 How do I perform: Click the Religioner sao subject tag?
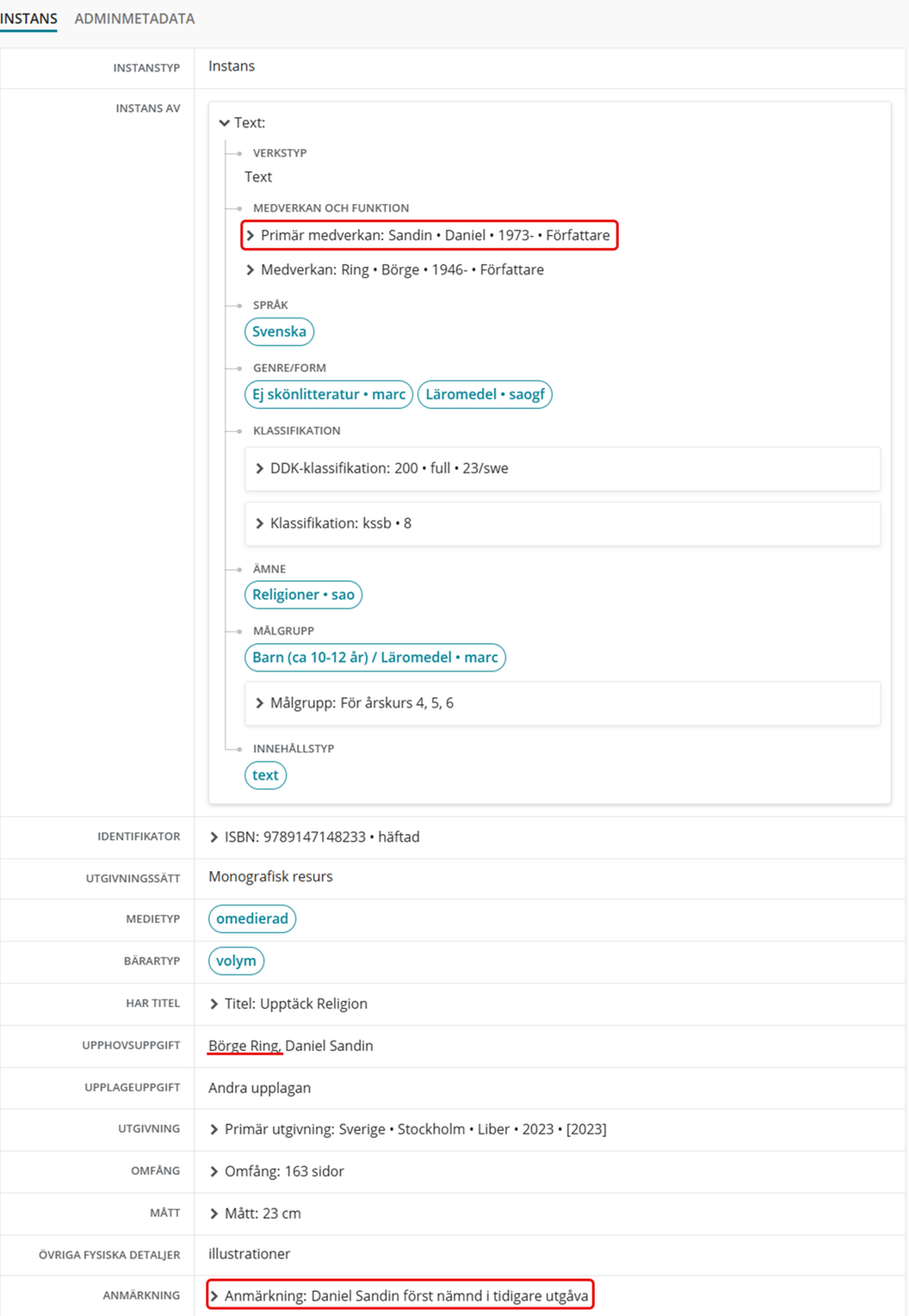click(303, 595)
